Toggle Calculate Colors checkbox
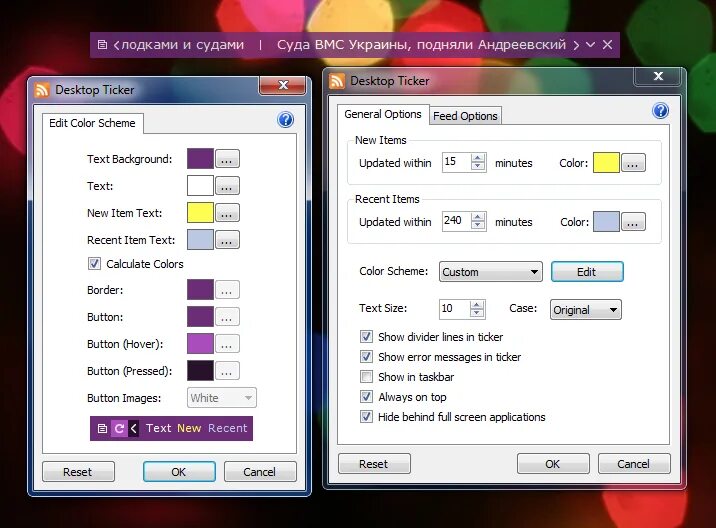Viewport: 716px width, 528px height. pyautogui.click(x=94, y=264)
